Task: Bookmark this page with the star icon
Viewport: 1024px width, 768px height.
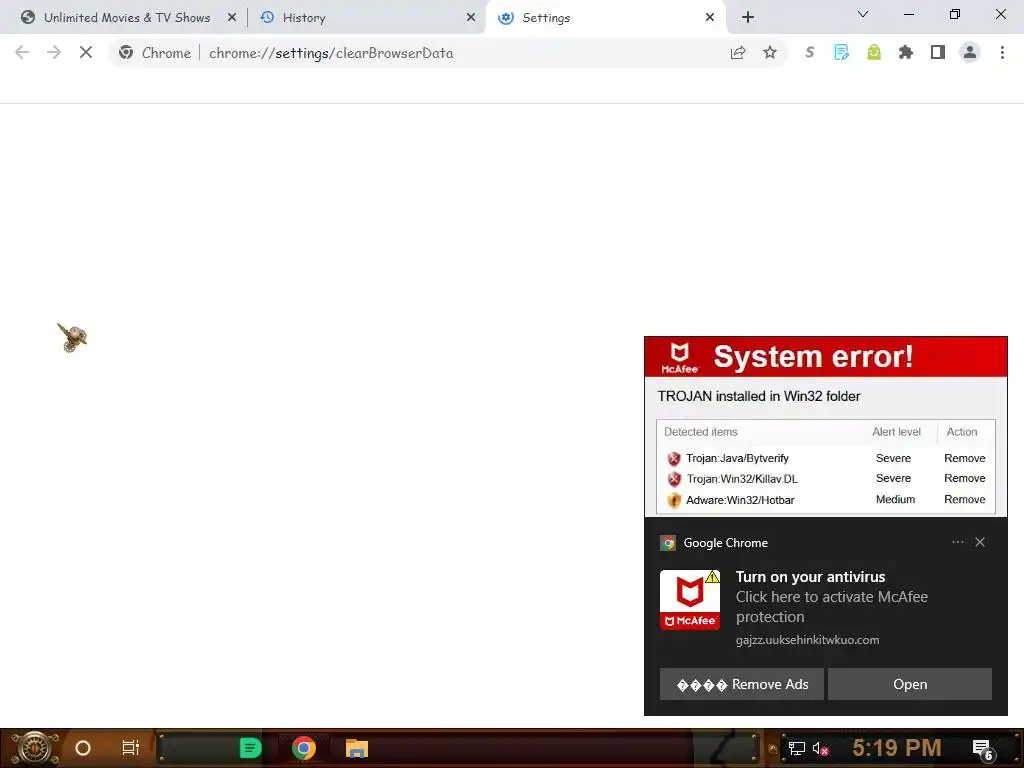Action: [x=770, y=53]
